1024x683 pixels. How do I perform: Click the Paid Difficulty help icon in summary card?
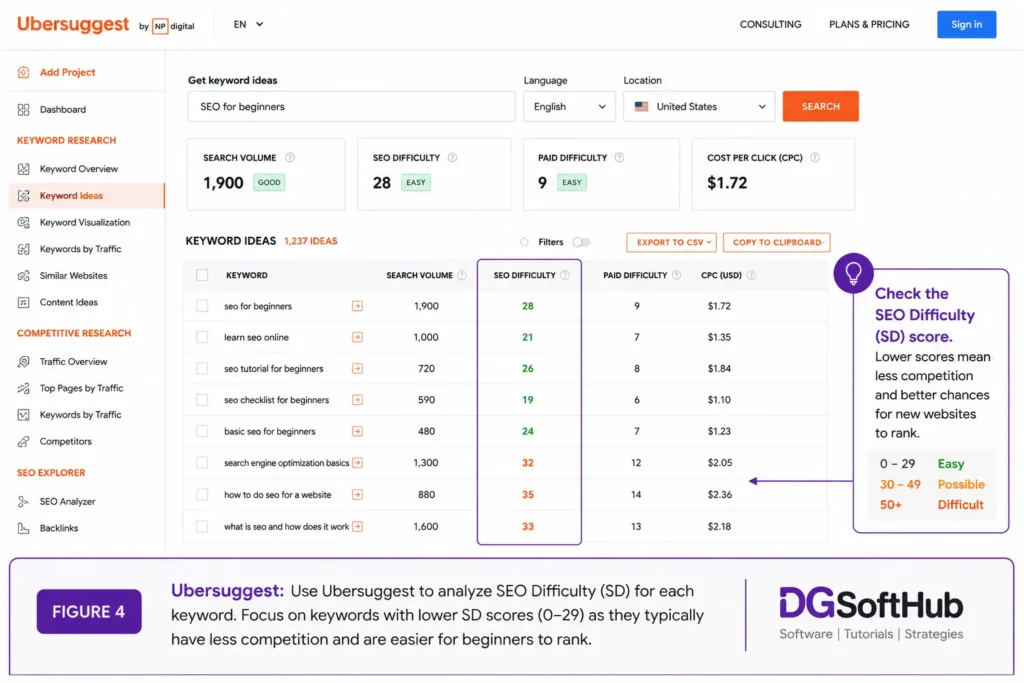coord(619,157)
